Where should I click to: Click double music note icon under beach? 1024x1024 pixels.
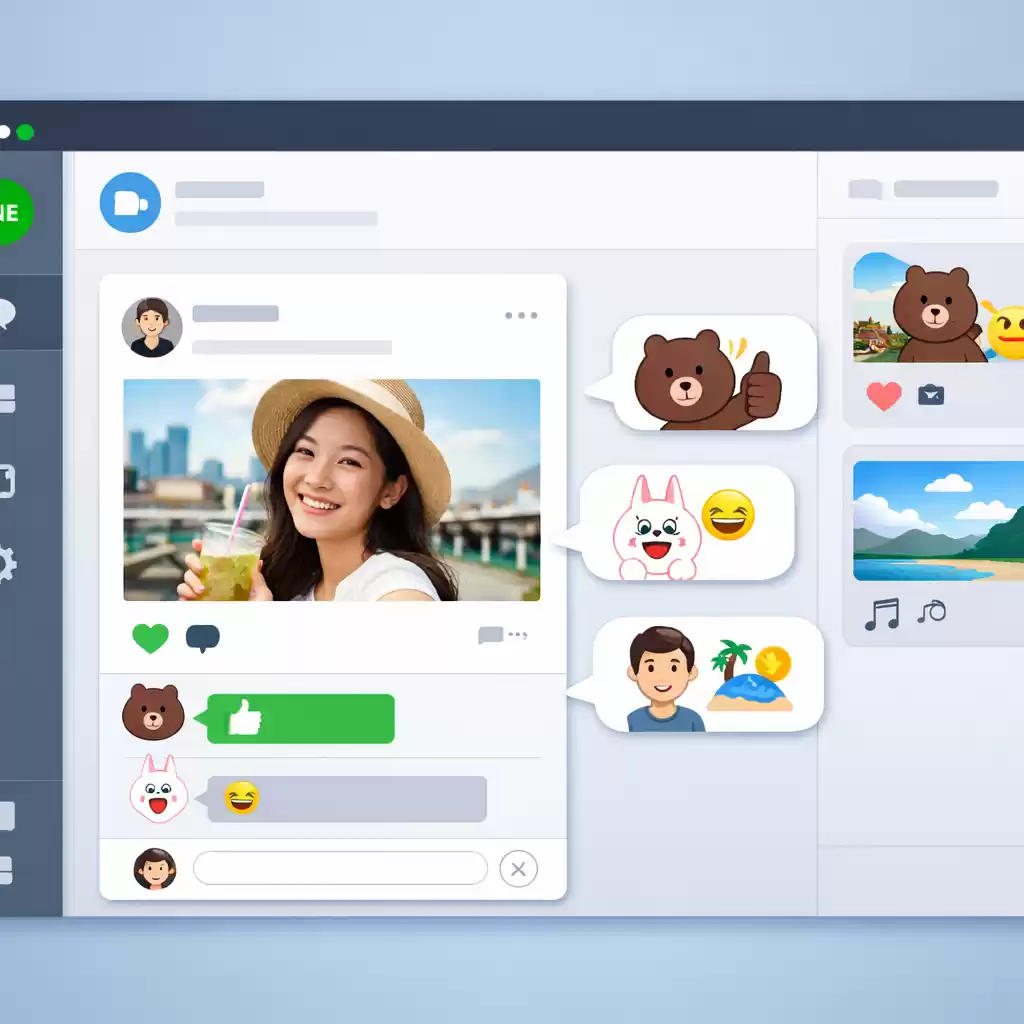point(882,615)
